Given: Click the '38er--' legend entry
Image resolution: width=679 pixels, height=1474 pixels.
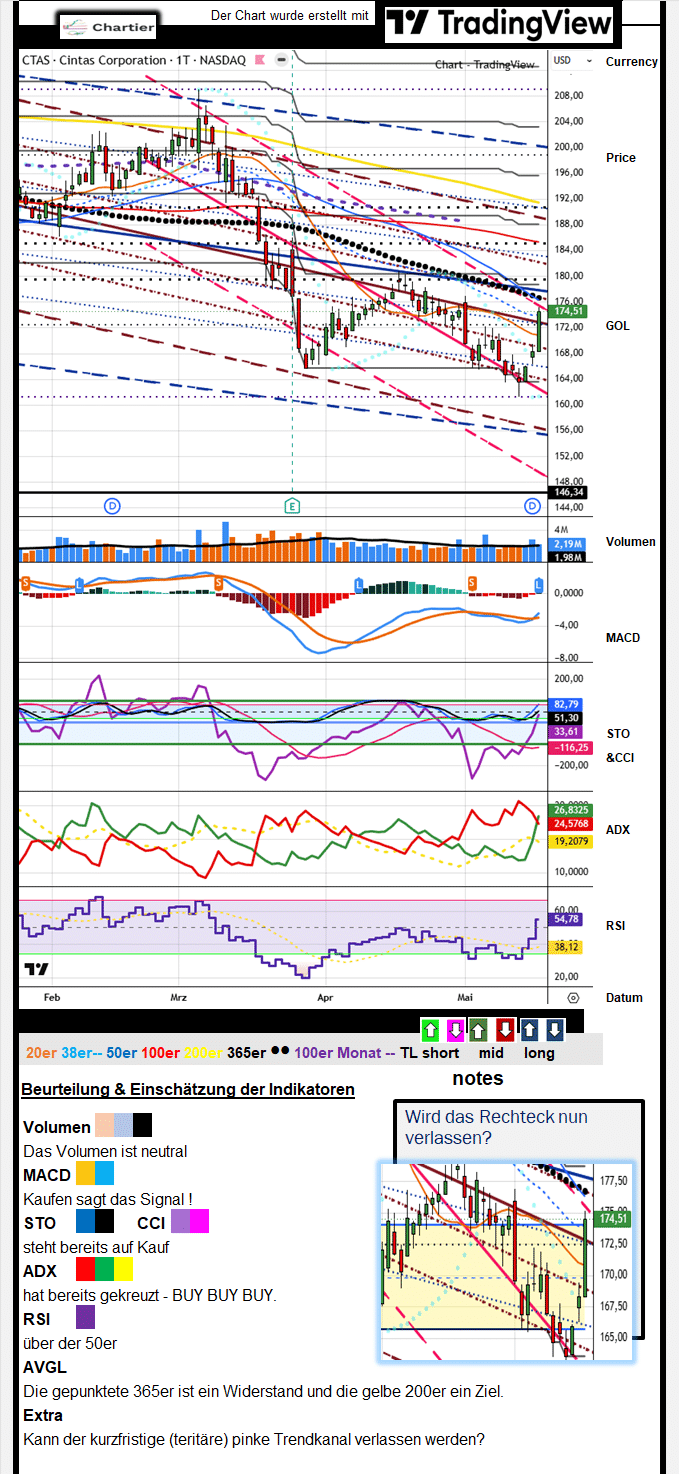Looking at the screenshot, I should coord(84,1052).
